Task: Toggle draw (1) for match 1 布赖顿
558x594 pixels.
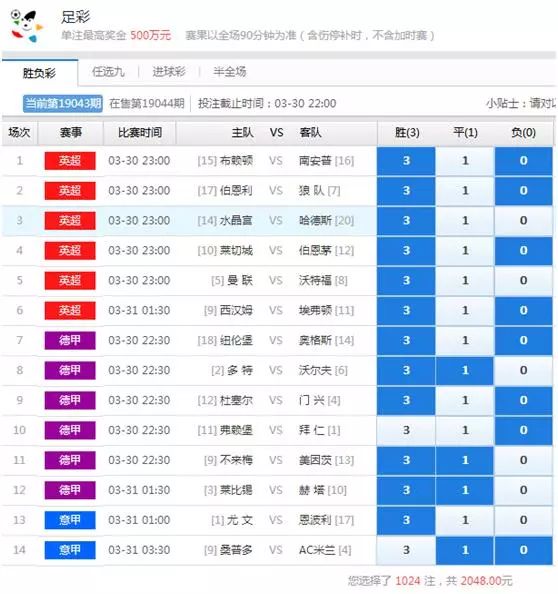Action: pos(465,161)
